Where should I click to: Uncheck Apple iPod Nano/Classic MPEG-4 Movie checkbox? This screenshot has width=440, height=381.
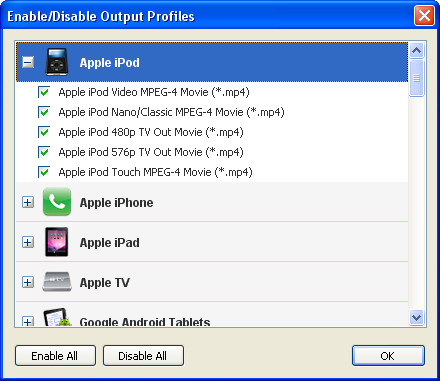[x=44, y=112]
